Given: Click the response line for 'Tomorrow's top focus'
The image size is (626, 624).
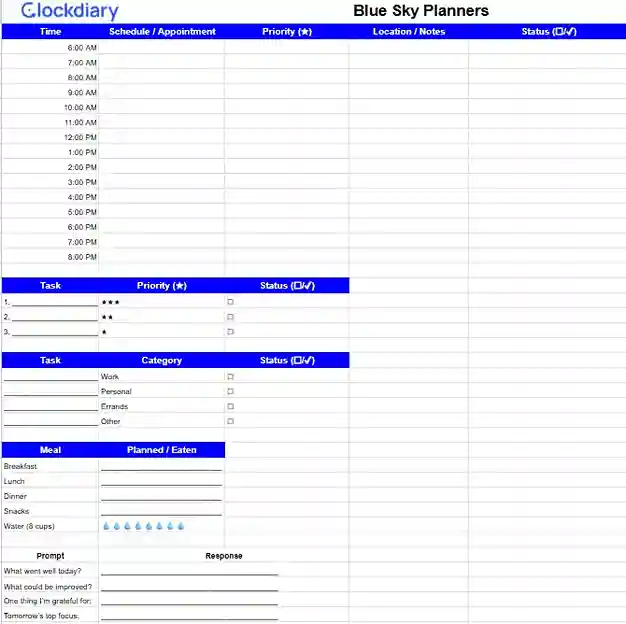Looking at the screenshot, I should (189, 619).
